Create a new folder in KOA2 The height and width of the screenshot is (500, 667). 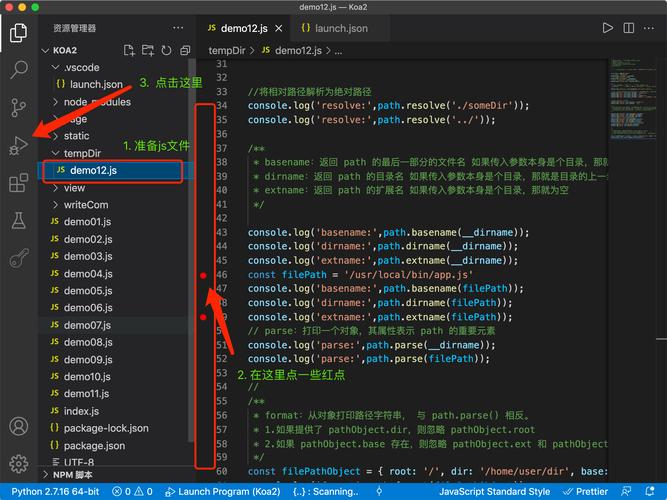coord(148,50)
